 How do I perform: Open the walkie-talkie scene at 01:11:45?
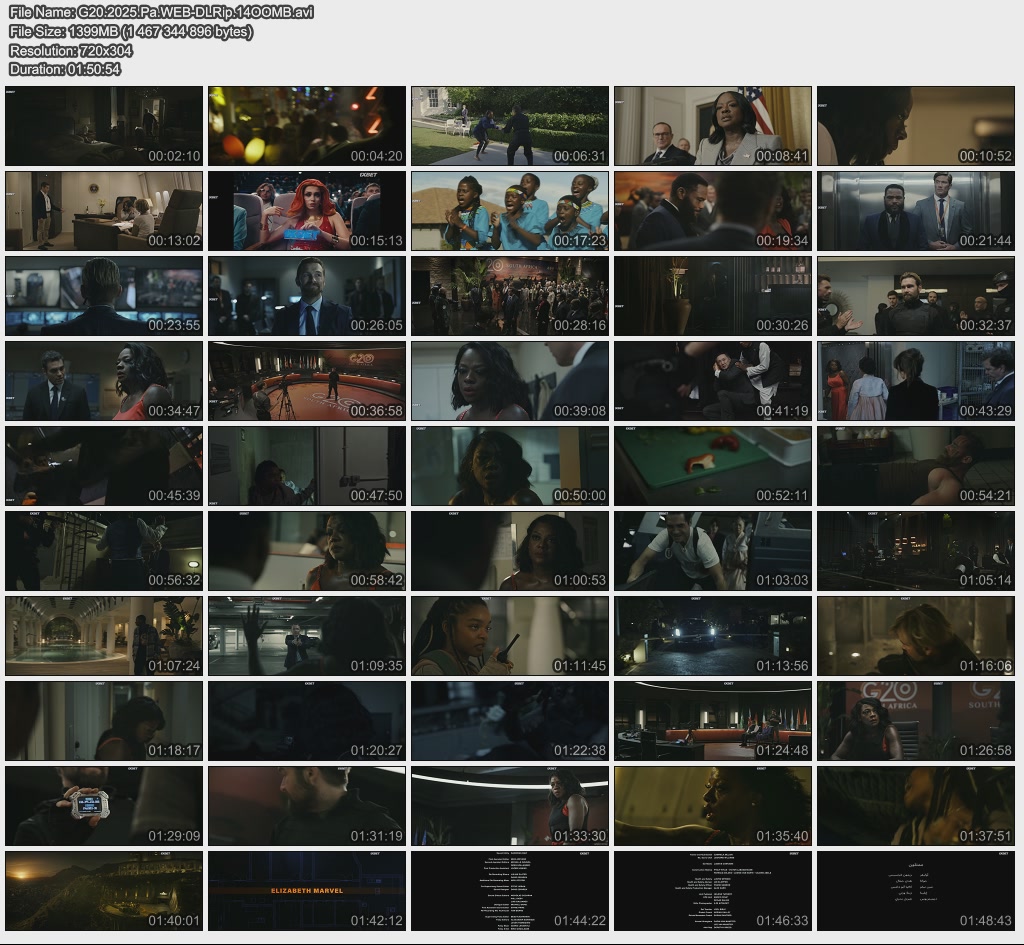pos(510,636)
